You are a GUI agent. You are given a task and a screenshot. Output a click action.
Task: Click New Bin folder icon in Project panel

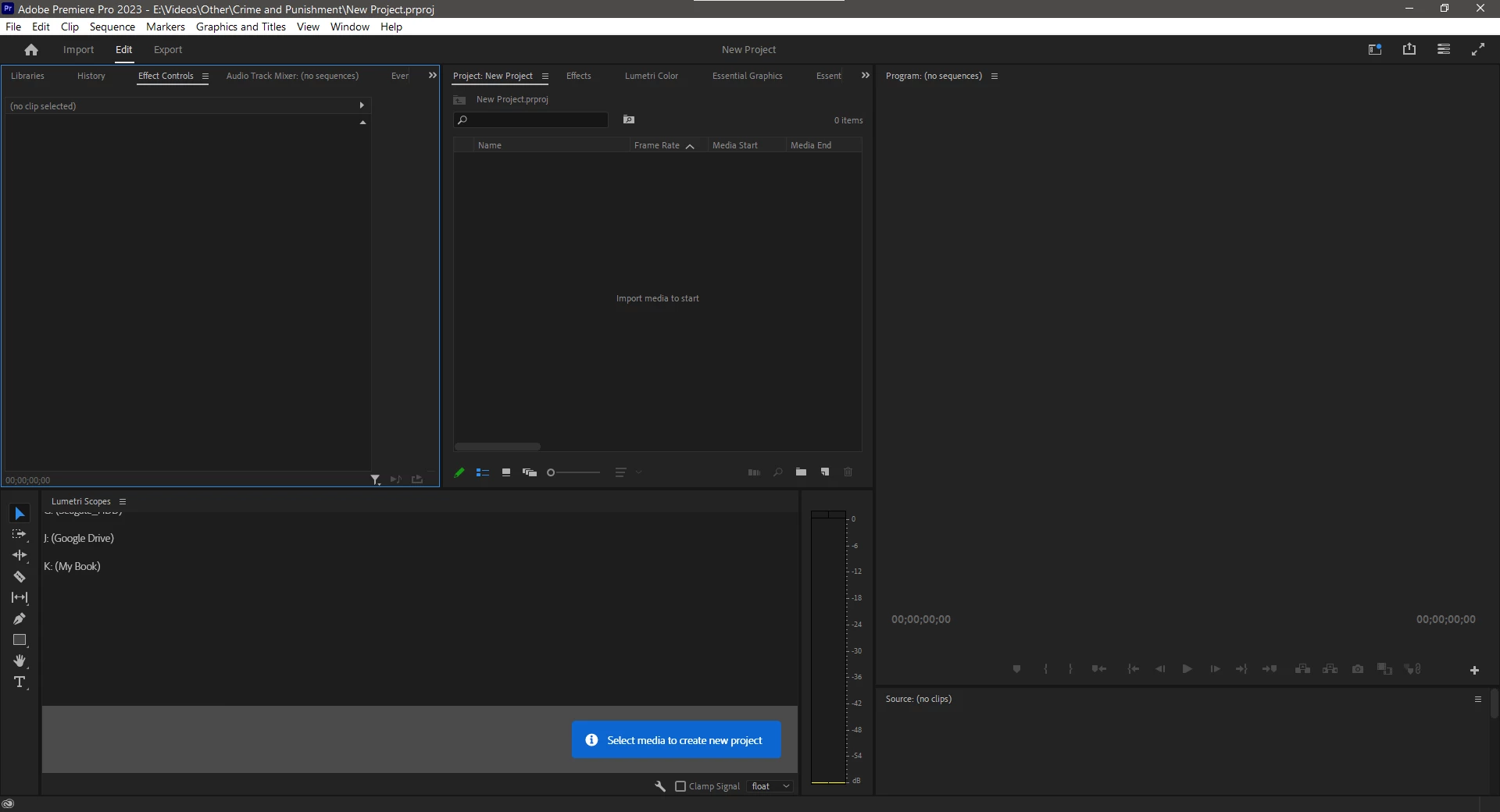coord(801,472)
